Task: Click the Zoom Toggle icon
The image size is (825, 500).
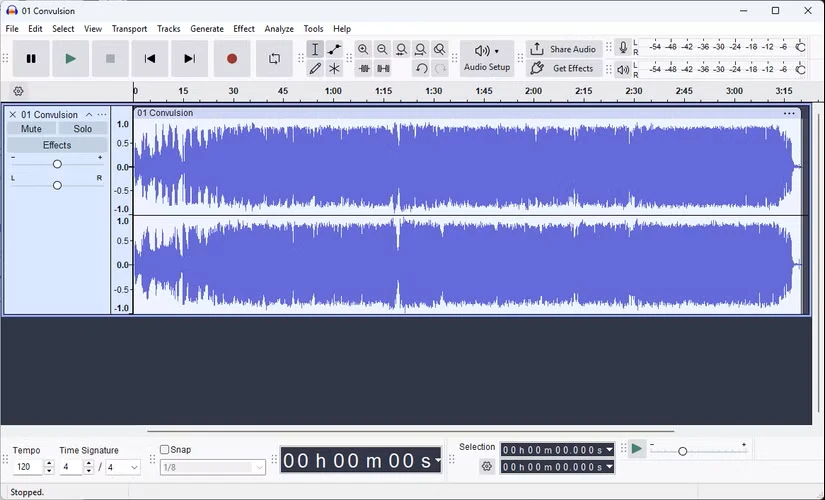Action: (x=439, y=49)
